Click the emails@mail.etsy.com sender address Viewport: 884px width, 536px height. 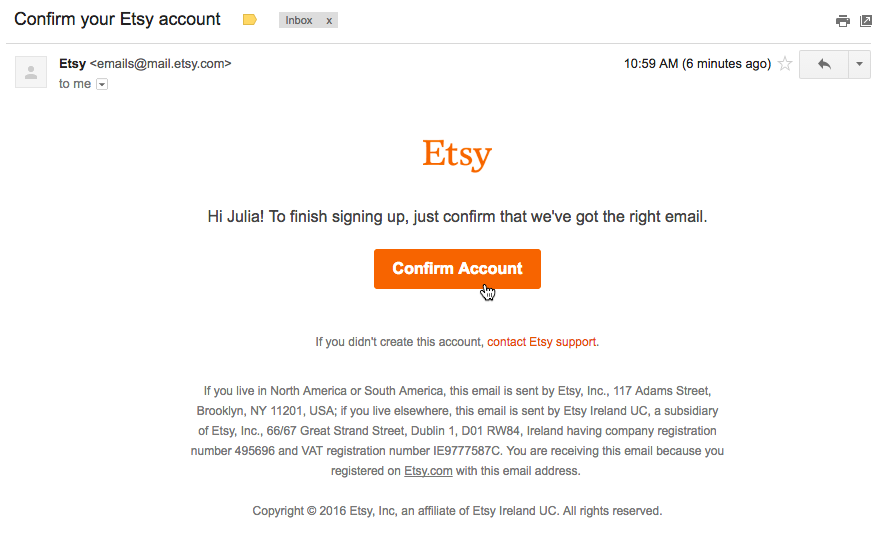pos(160,63)
